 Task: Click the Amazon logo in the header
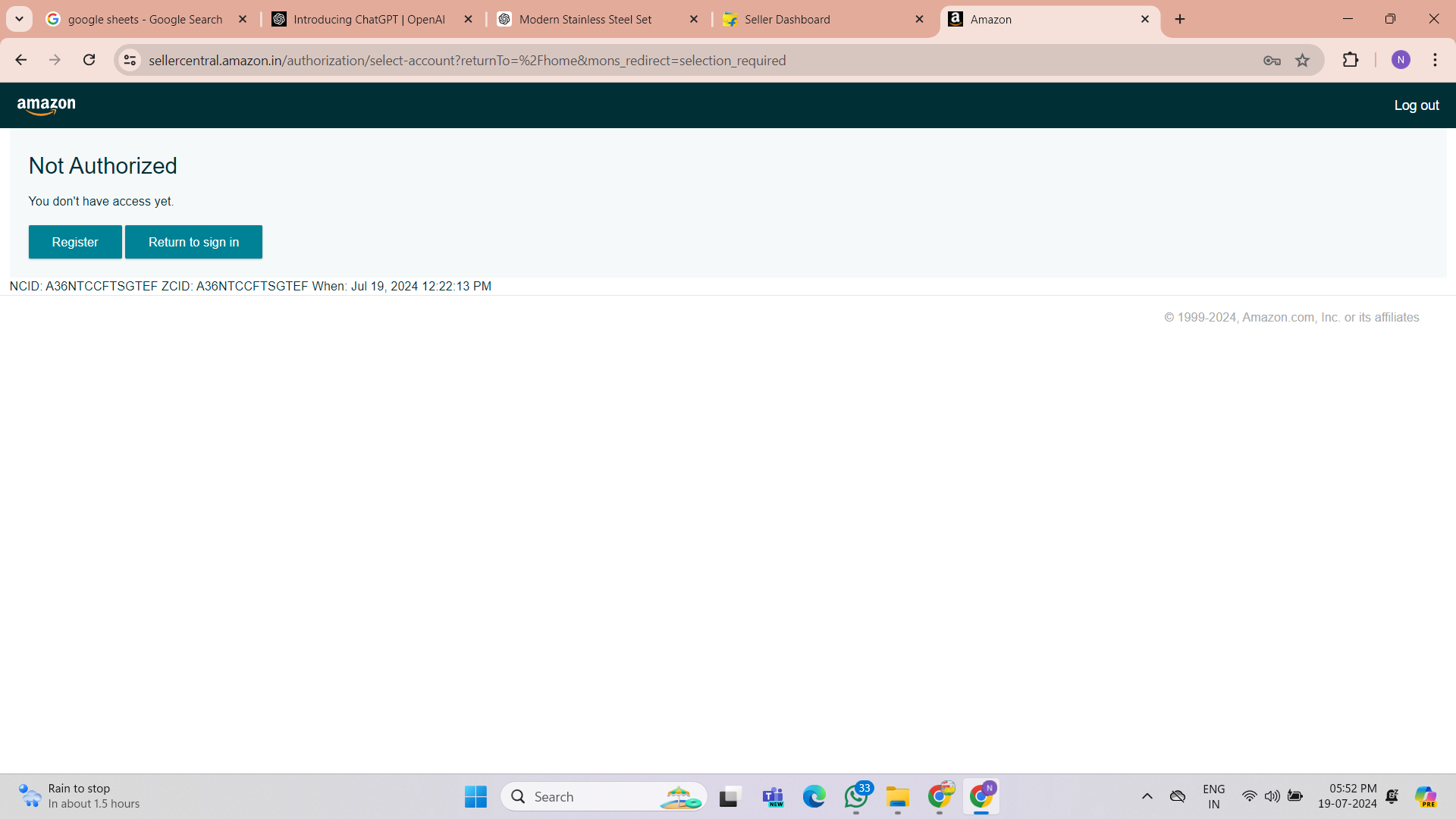46,106
